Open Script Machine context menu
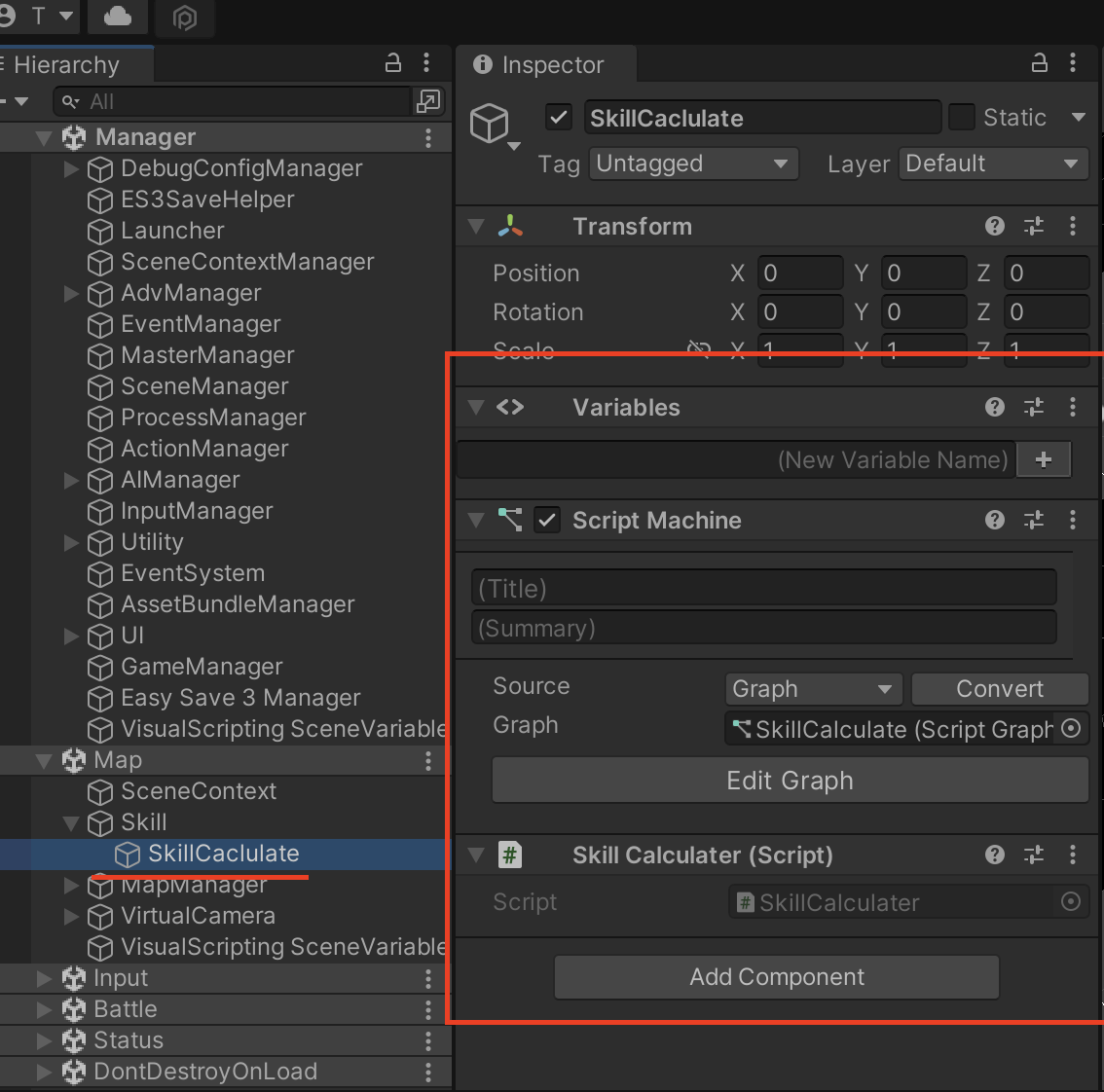 (1073, 521)
